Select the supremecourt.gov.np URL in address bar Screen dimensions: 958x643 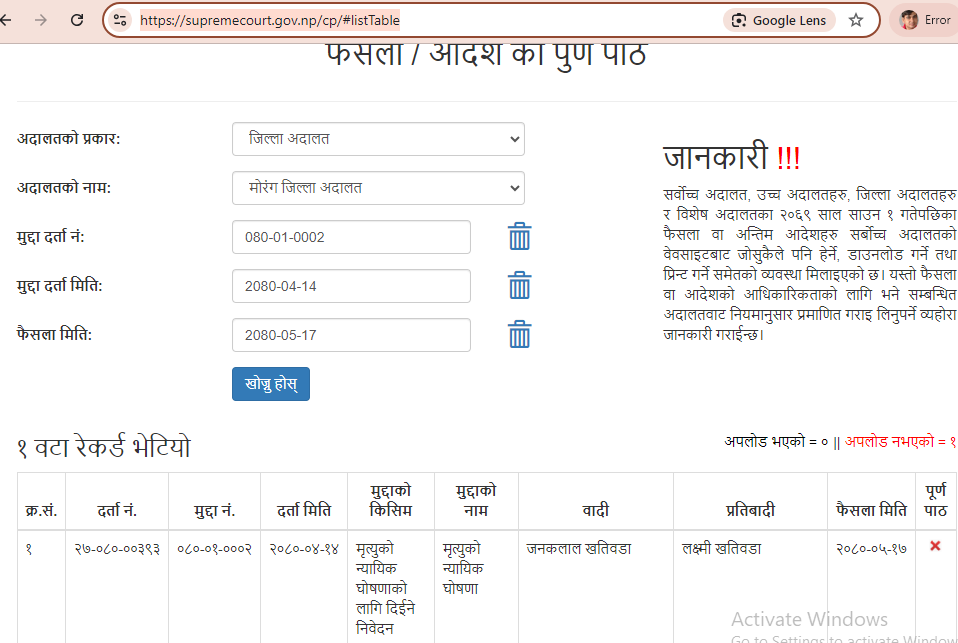269,20
